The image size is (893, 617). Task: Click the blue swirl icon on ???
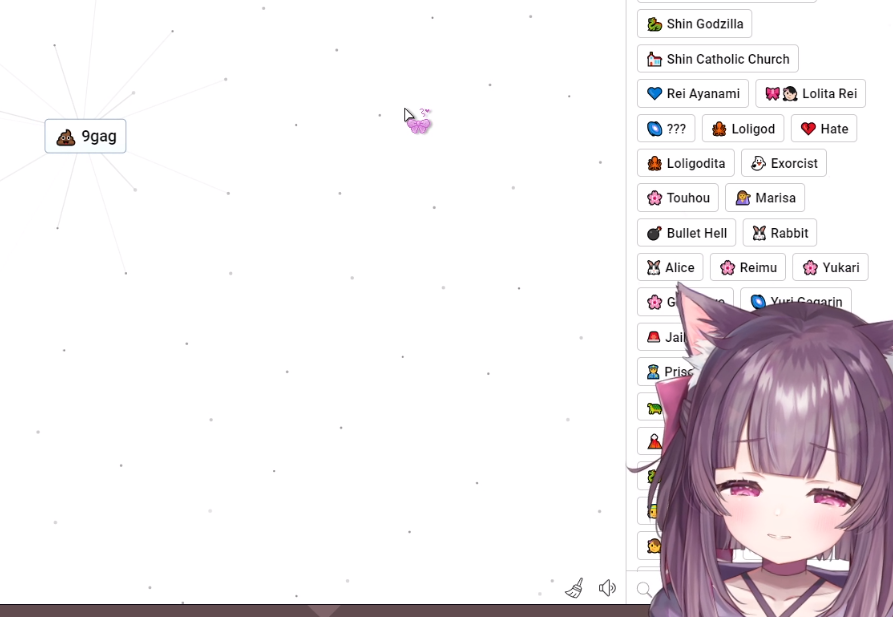coord(654,129)
